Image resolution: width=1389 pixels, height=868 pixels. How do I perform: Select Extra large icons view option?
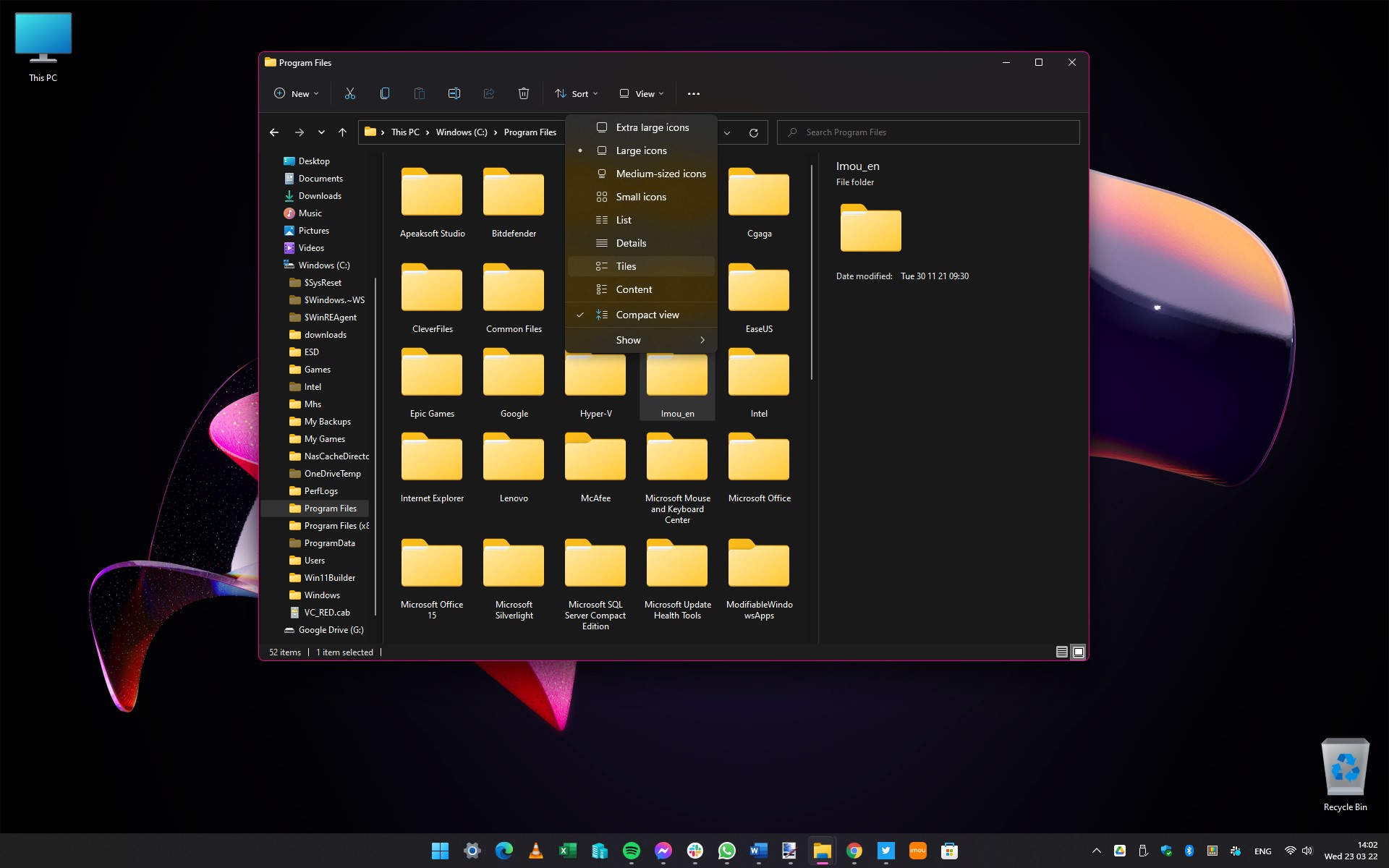(x=650, y=127)
